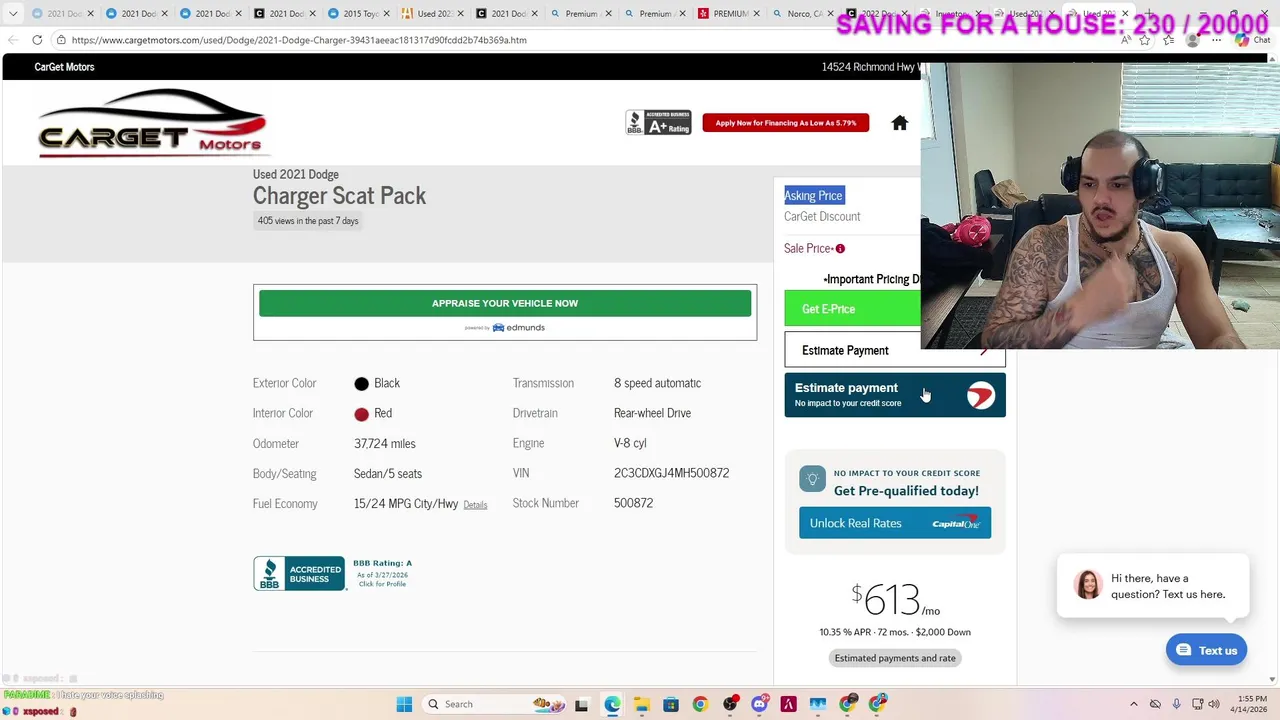Click the microphone icon in system tray

tap(1176, 704)
